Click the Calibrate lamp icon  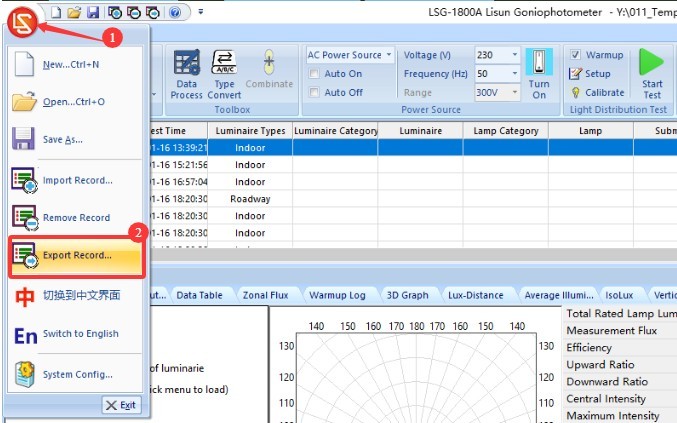576,92
